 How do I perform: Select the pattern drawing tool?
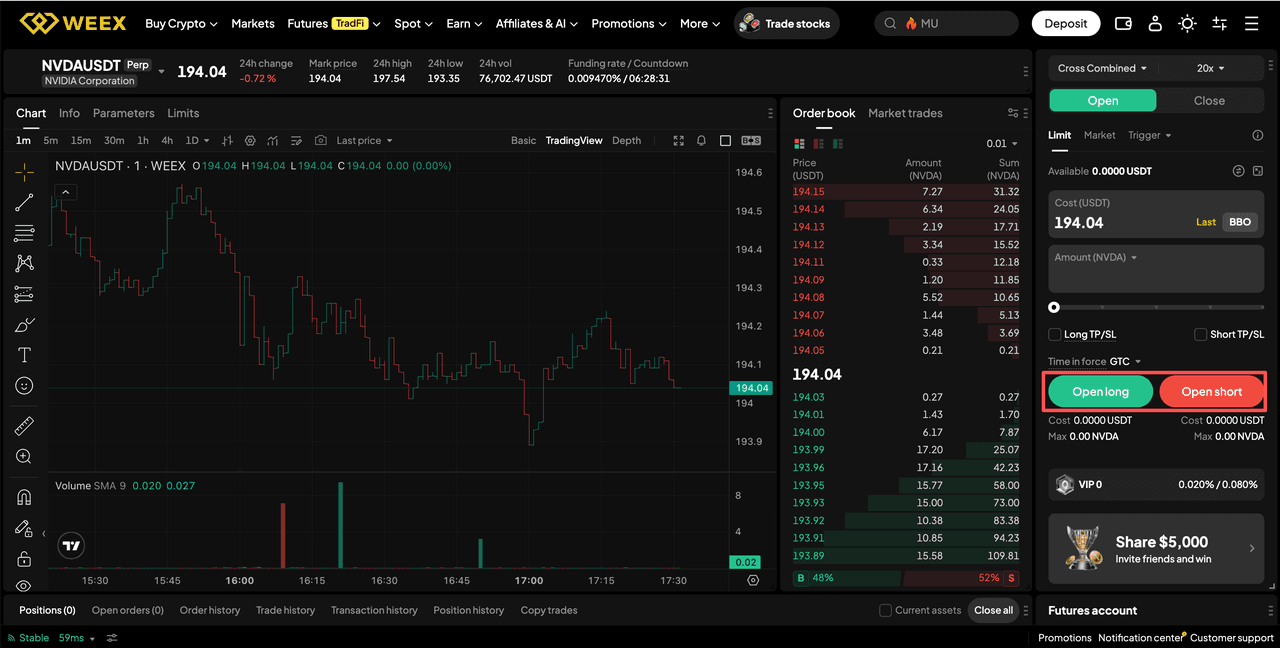pyautogui.click(x=24, y=263)
